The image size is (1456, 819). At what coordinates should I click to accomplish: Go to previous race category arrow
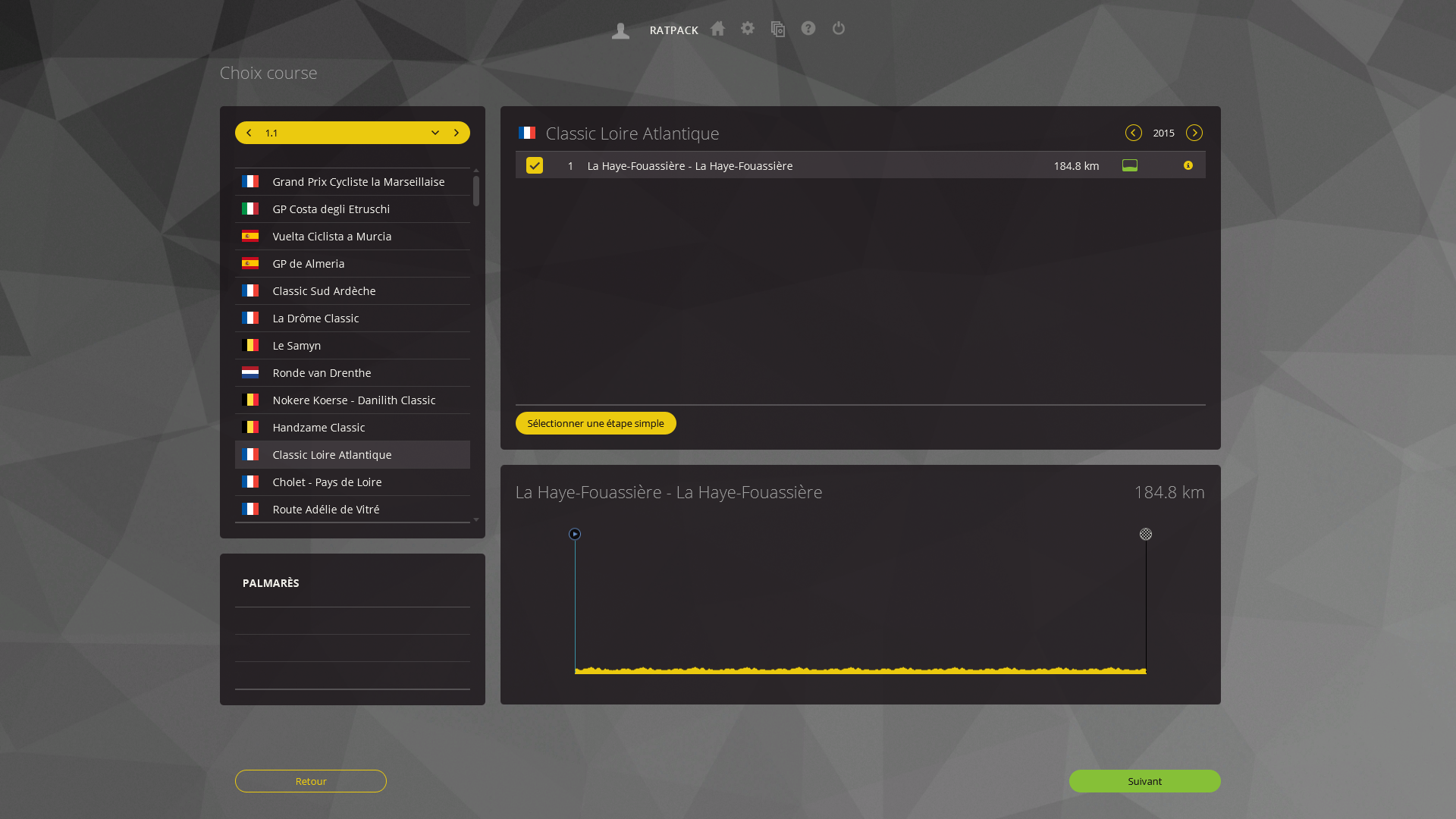coord(249,133)
